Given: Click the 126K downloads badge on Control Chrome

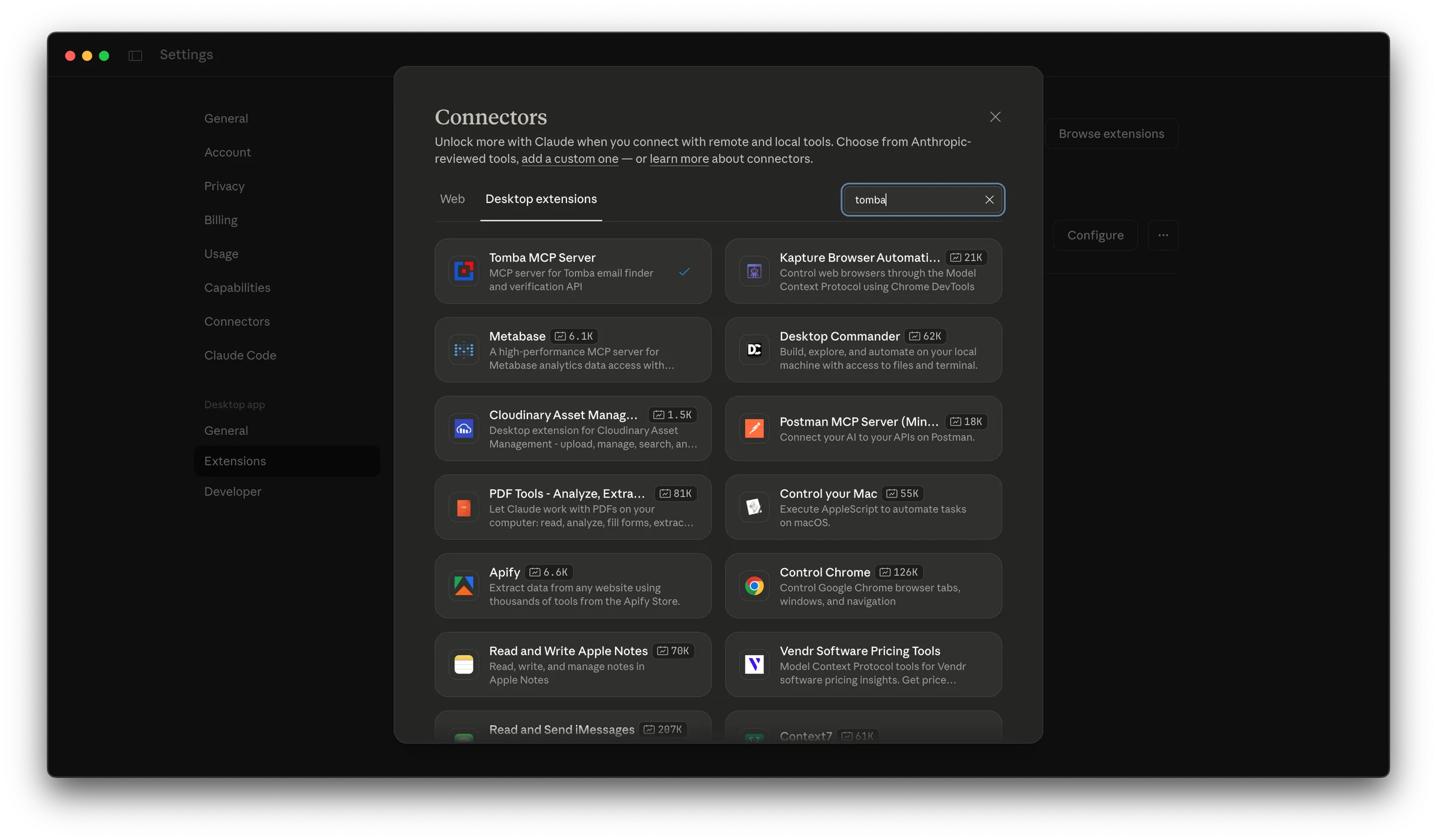Looking at the screenshot, I should [x=899, y=572].
